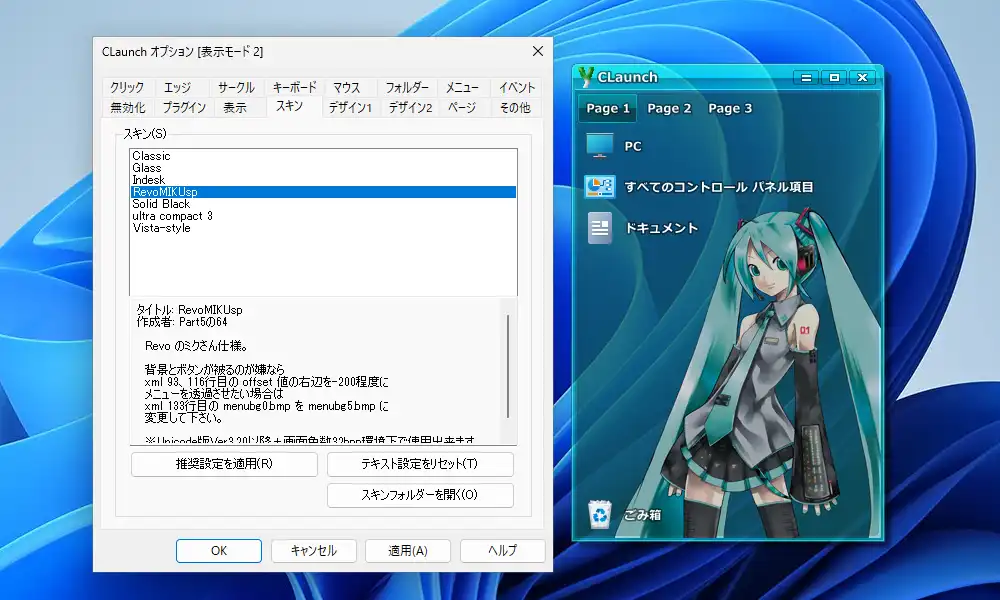The width and height of the screenshot is (1000, 600).
Task: Click the ごみ箱 label in CLaunch
Action: [x=642, y=515]
